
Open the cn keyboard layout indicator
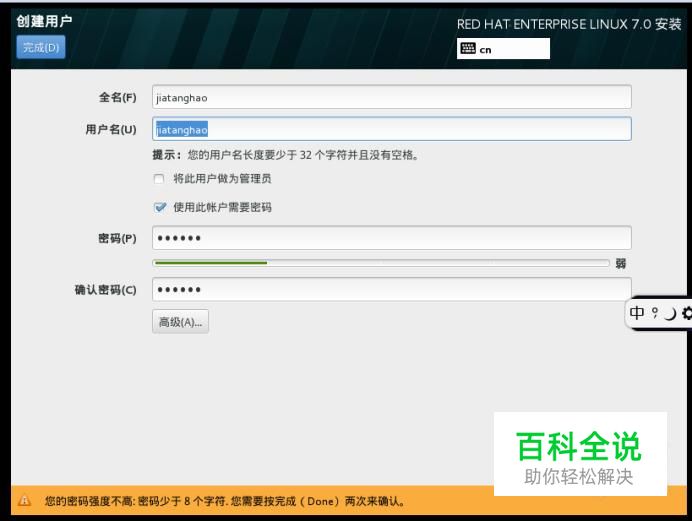(x=503, y=49)
